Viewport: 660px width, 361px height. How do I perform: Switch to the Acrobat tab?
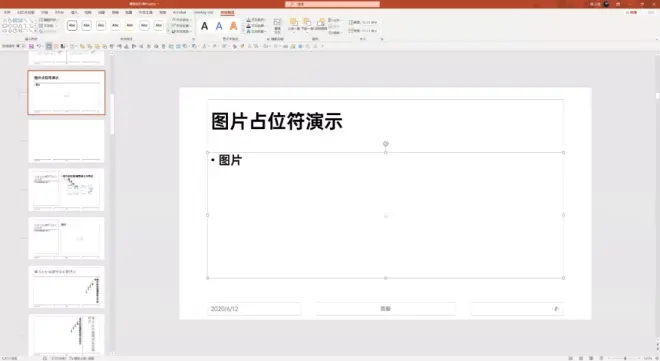[x=180, y=13]
